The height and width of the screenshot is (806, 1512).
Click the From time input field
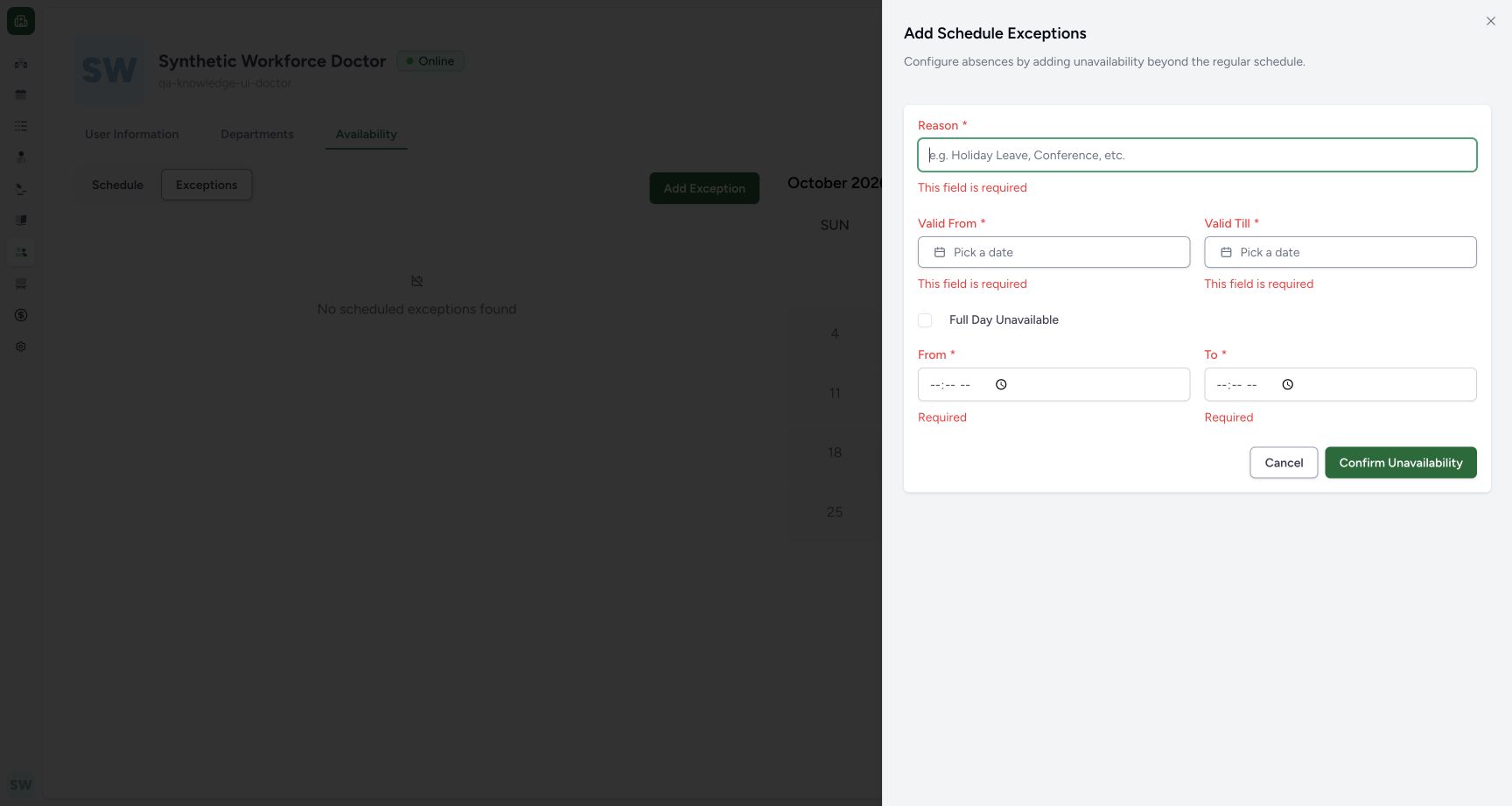click(x=1053, y=384)
